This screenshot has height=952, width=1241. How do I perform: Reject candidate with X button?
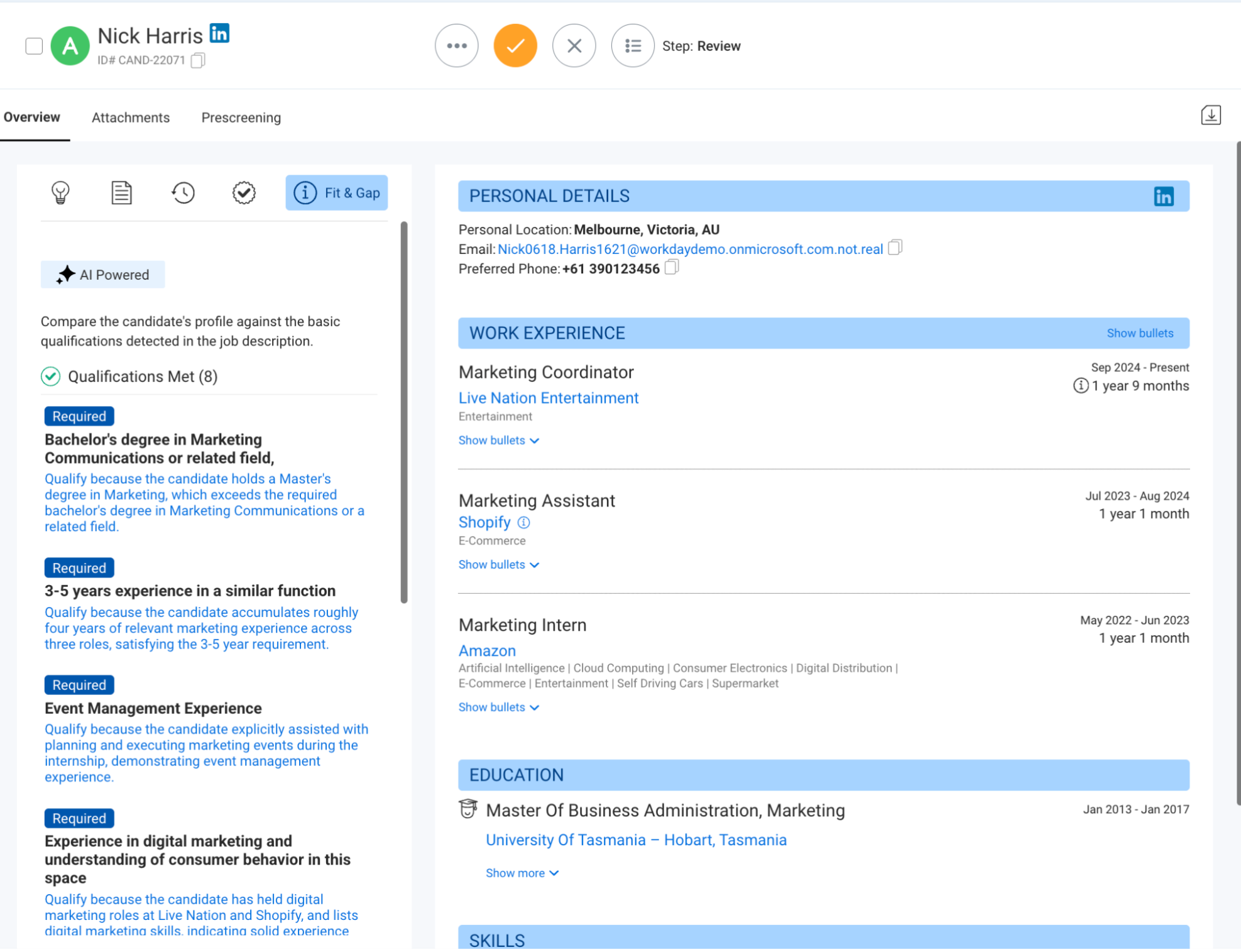(x=574, y=46)
